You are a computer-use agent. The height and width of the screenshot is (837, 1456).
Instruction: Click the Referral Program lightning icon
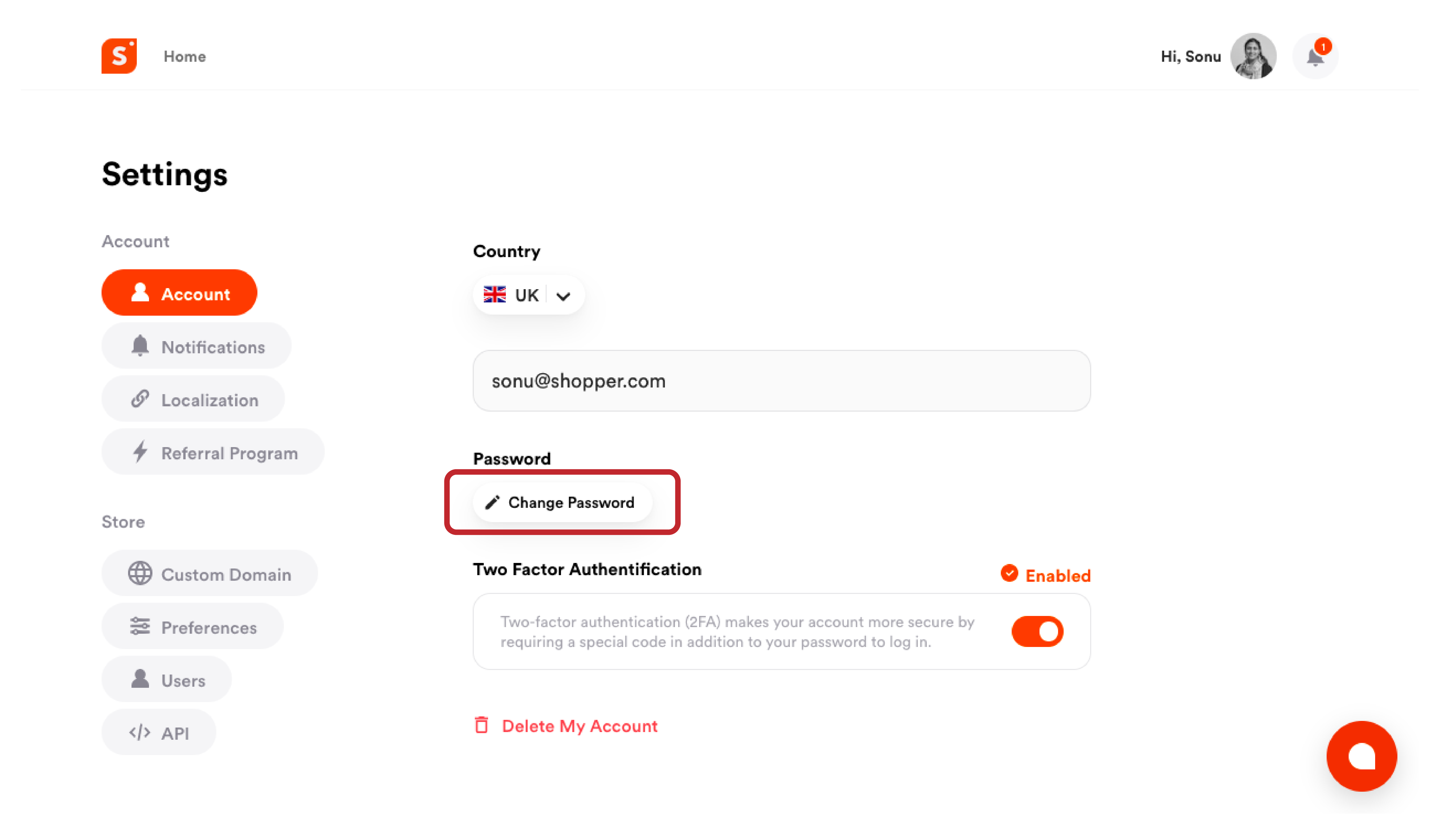tap(140, 453)
